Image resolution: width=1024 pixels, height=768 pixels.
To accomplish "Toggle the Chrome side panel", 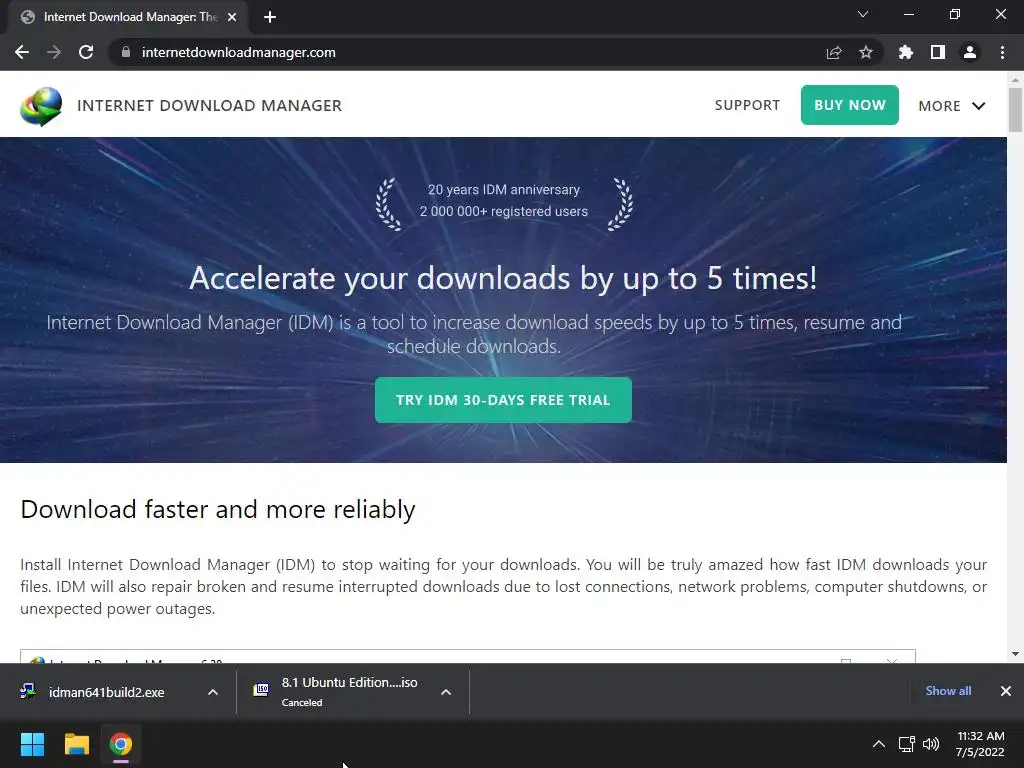I will coord(937,52).
